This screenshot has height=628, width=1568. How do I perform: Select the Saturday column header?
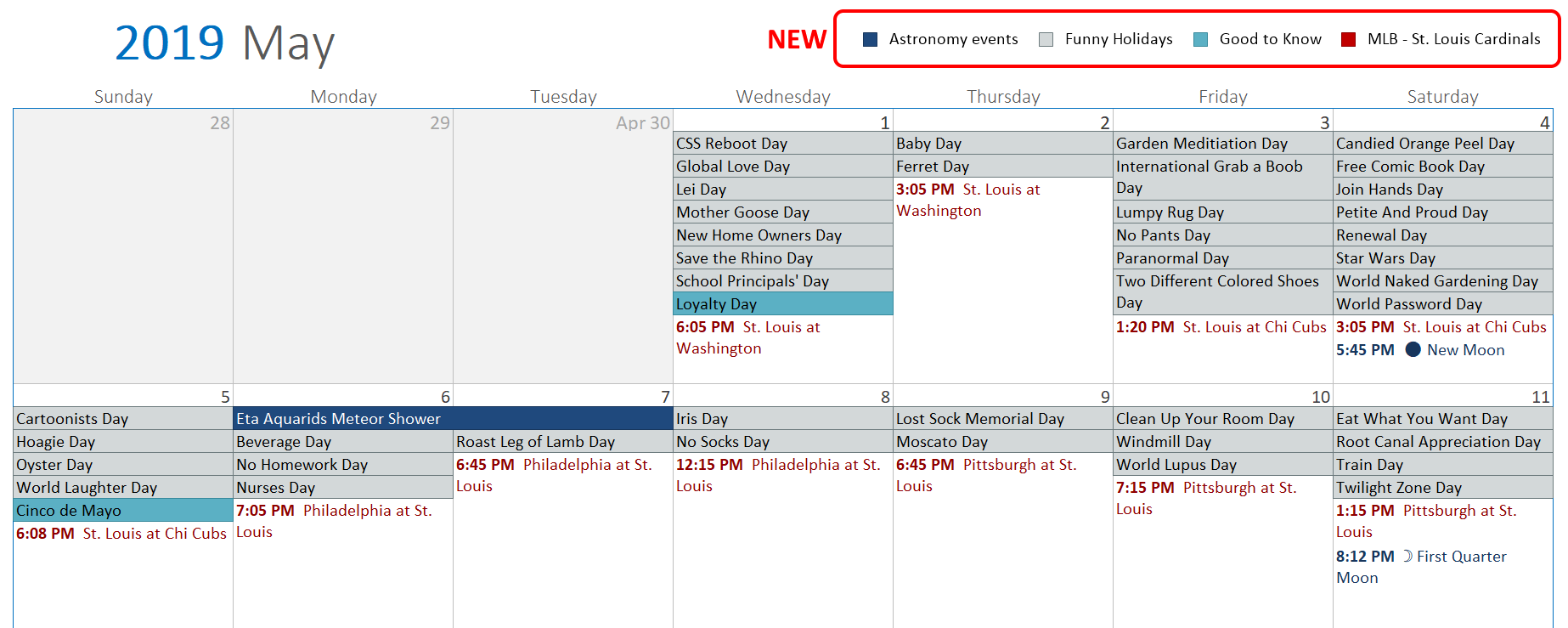(1442, 96)
